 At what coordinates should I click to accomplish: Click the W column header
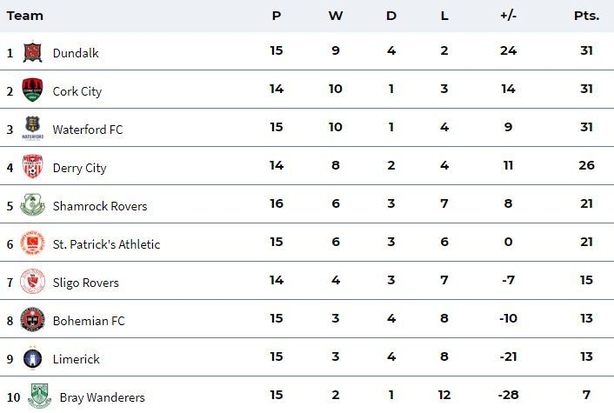pos(335,16)
